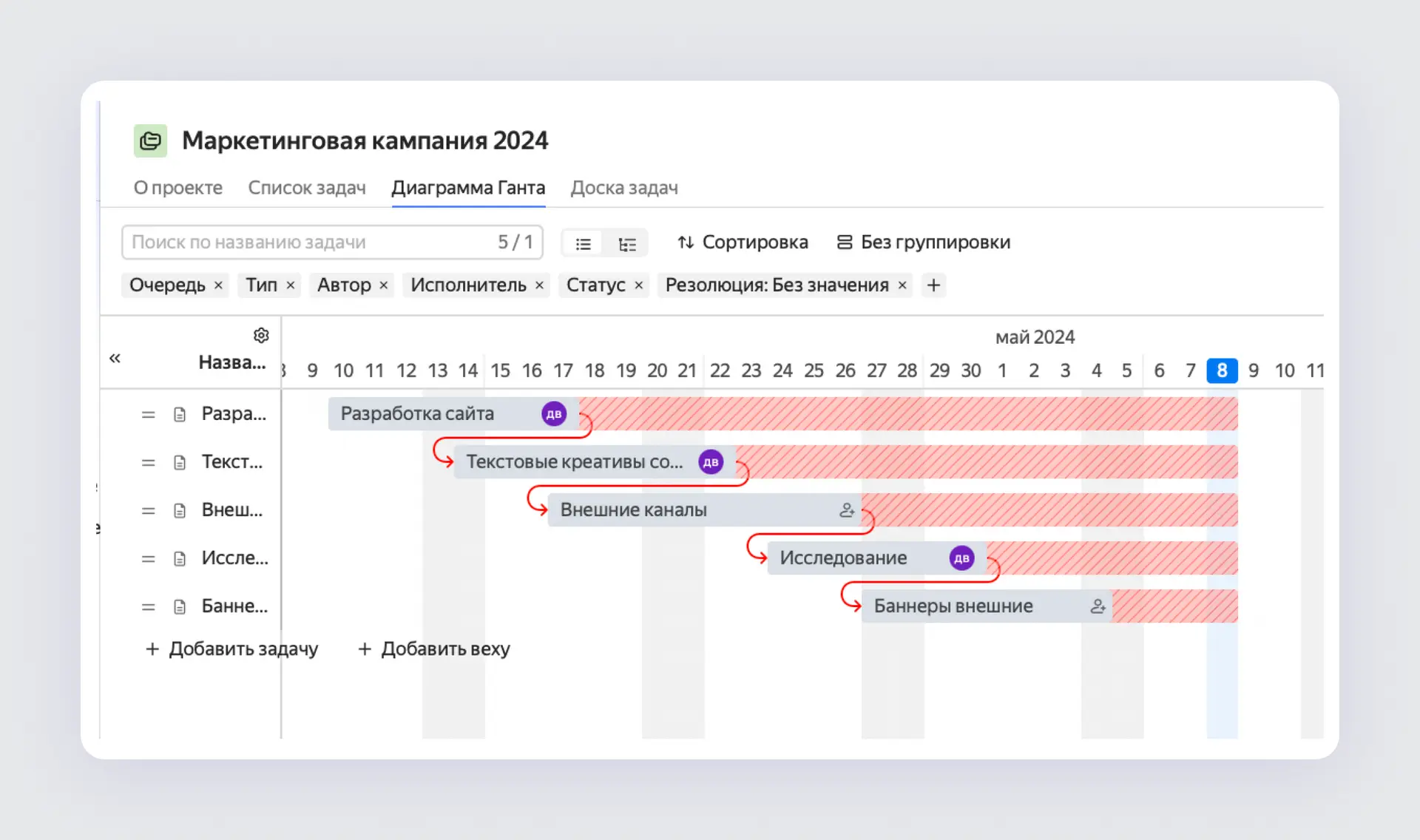1420x840 pixels.
Task: Click project icon next to title
Action: point(151,140)
